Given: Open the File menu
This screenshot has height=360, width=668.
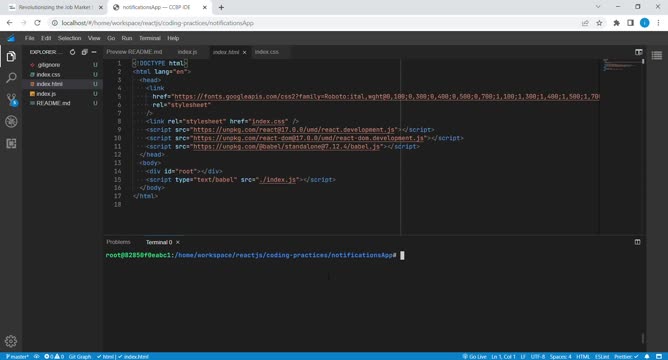Looking at the screenshot, I should pyautogui.click(x=29, y=38).
